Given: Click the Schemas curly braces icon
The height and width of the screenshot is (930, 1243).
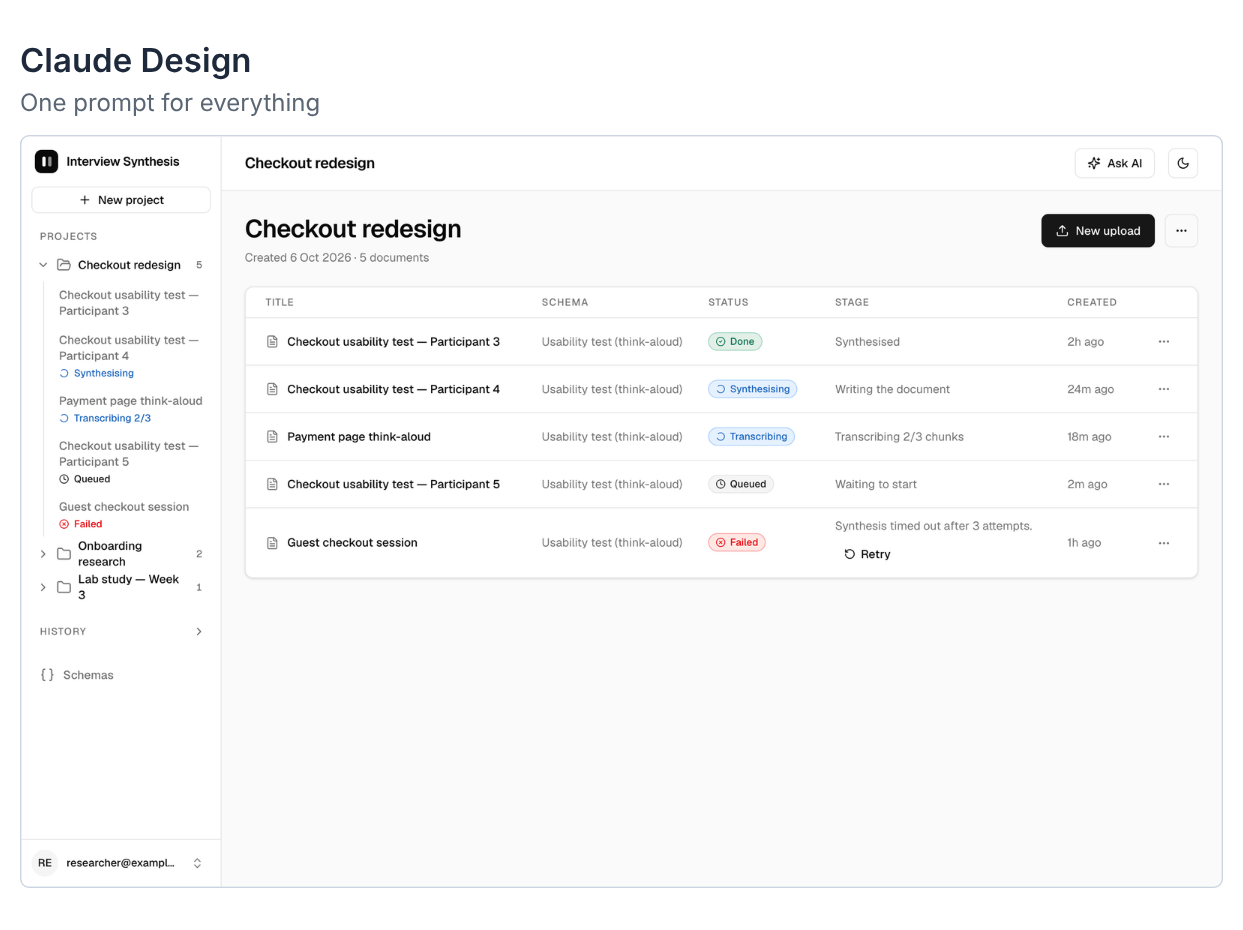Looking at the screenshot, I should (47, 675).
